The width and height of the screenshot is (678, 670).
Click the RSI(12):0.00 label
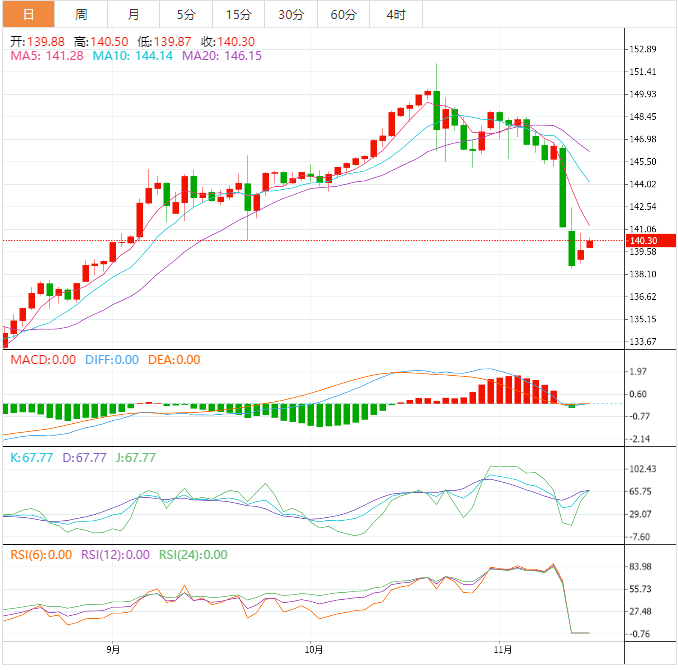115,555
